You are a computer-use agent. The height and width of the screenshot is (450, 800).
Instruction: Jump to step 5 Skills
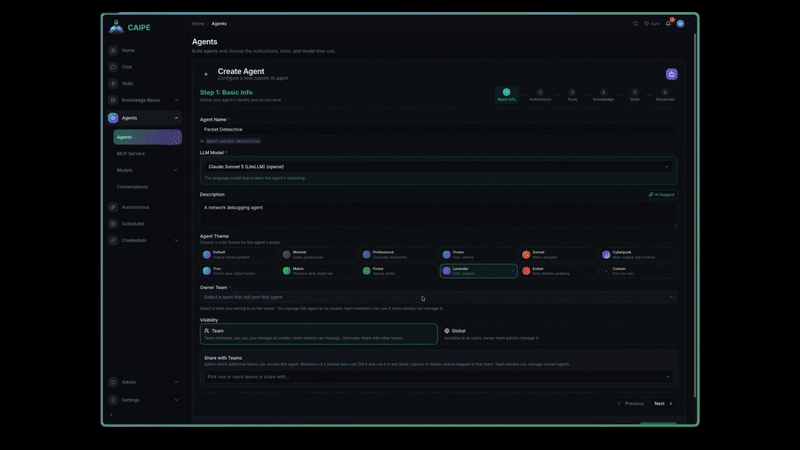(634, 95)
